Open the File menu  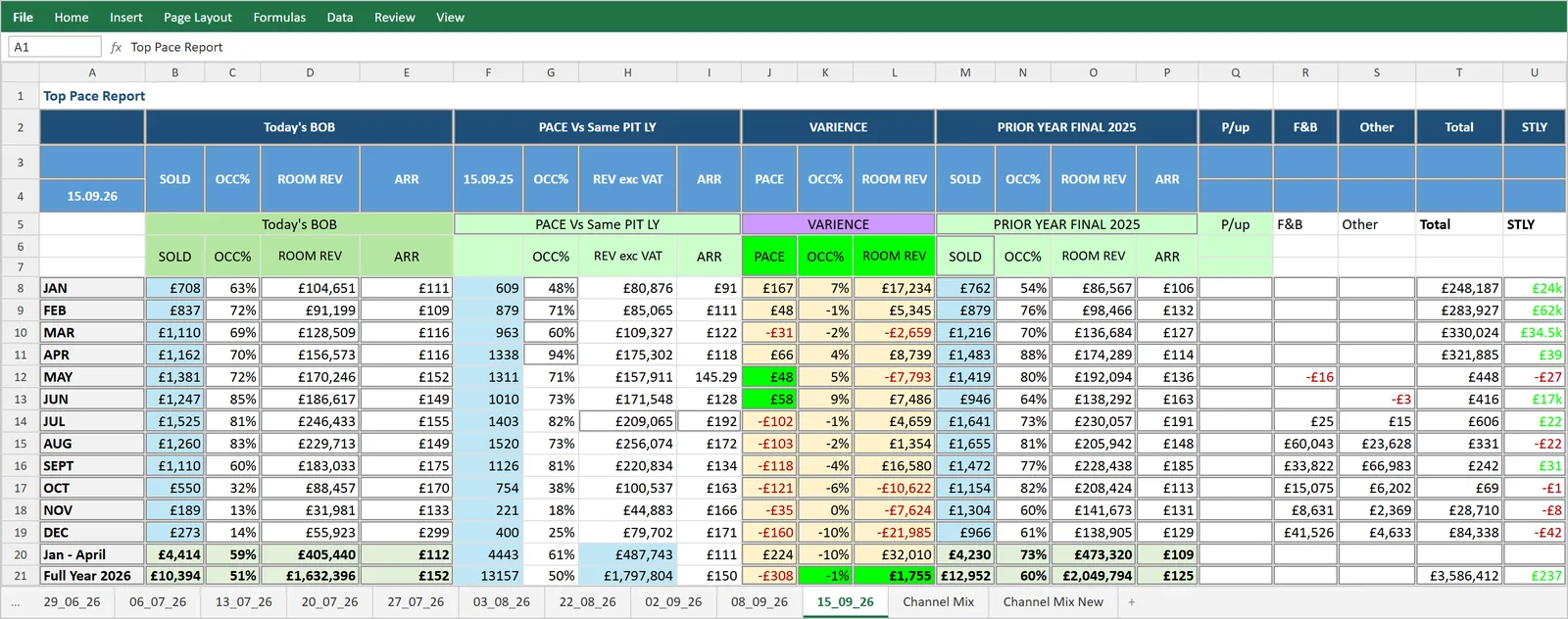click(23, 17)
